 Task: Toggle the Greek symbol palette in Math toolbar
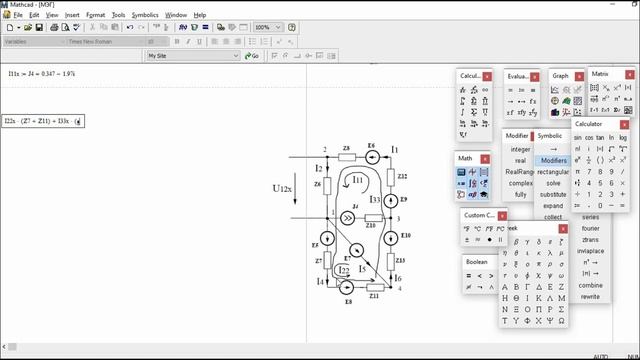(x=472, y=195)
